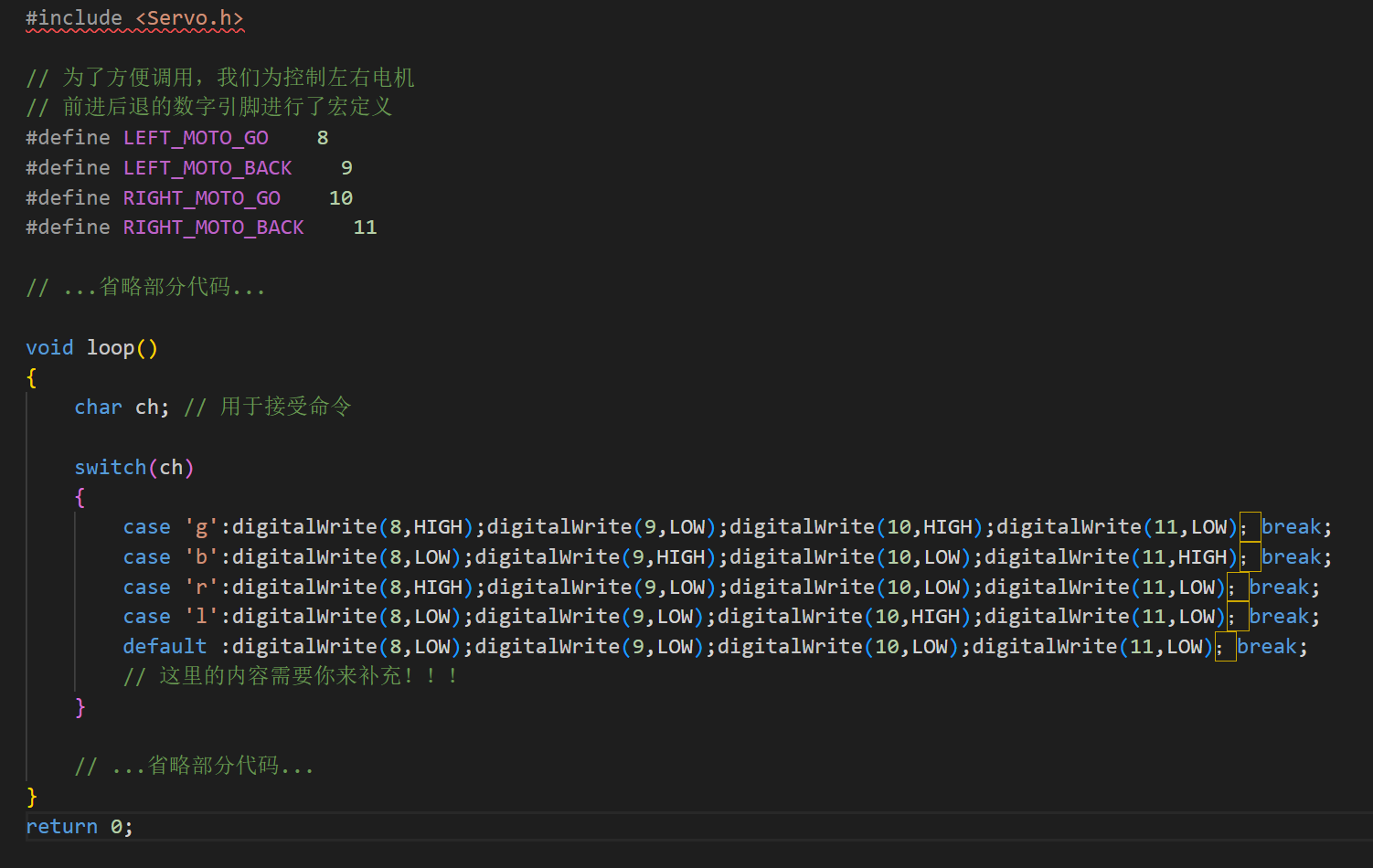Click the comment below the default line
1373x868 pixels.
coord(291,676)
